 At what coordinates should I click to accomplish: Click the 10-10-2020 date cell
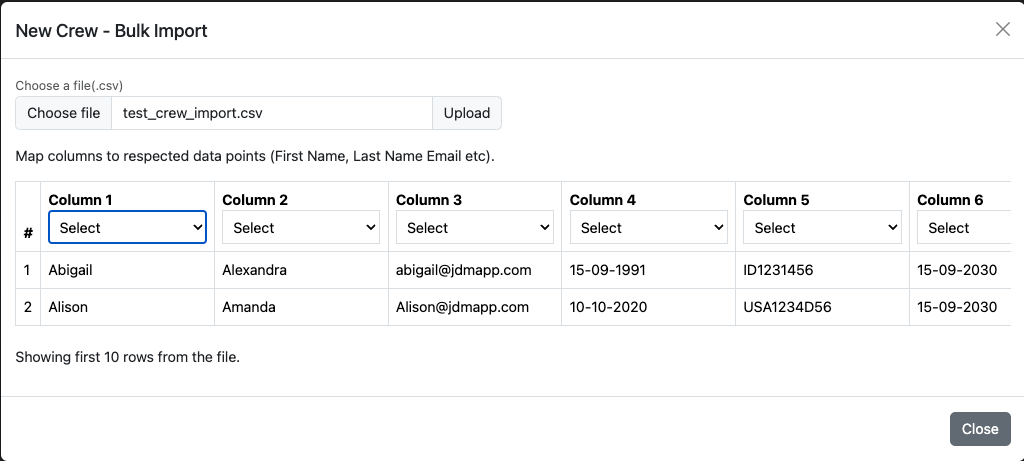(608, 307)
